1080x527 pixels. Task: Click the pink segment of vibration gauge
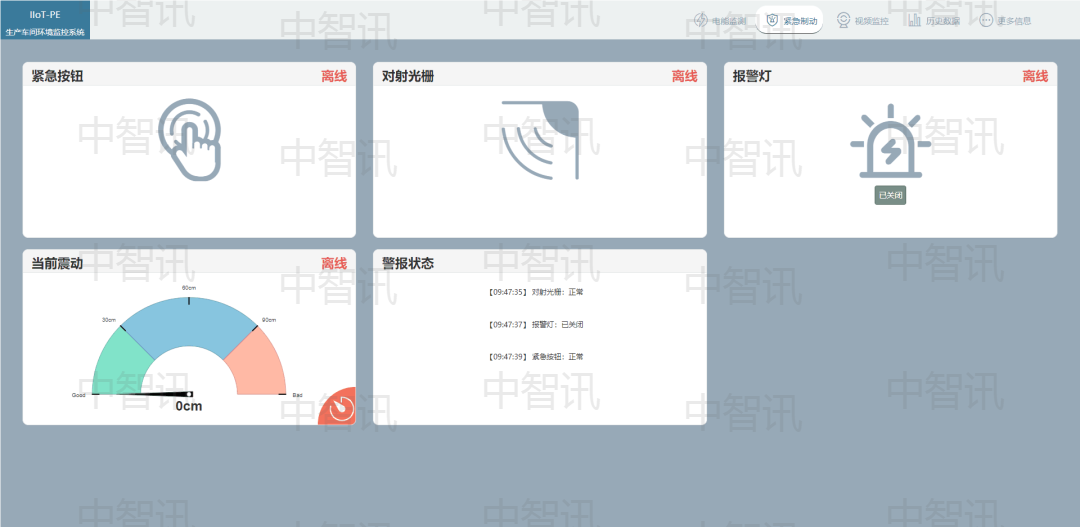256,362
